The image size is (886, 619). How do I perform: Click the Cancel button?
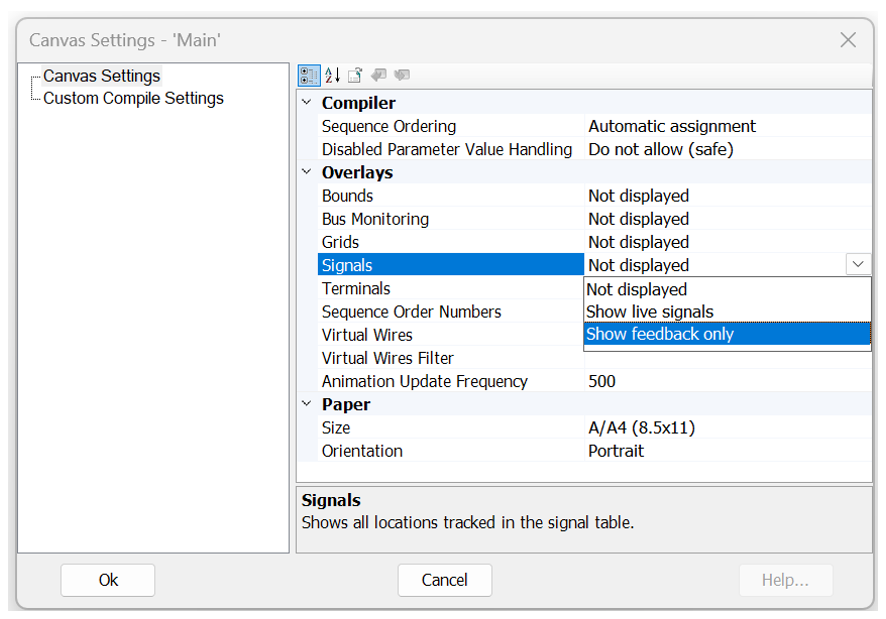tap(444, 580)
